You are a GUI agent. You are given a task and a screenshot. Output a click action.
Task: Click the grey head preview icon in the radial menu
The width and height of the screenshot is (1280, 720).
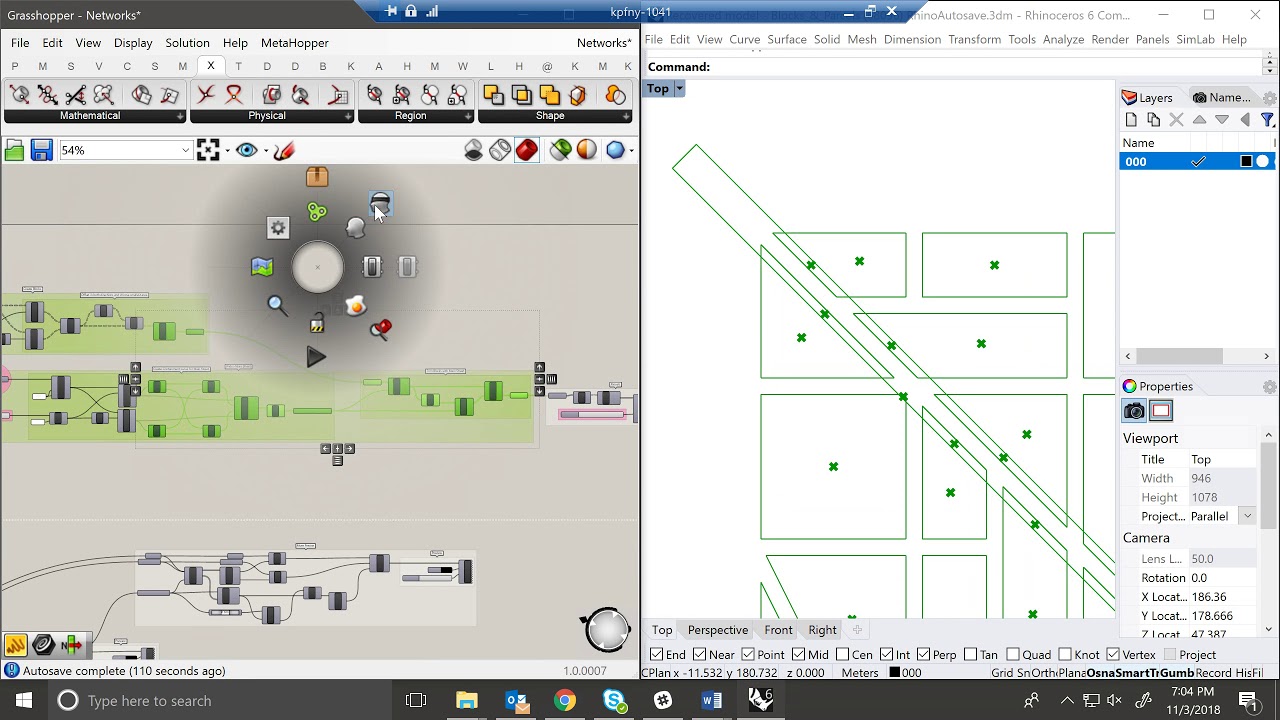tap(356, 228)
